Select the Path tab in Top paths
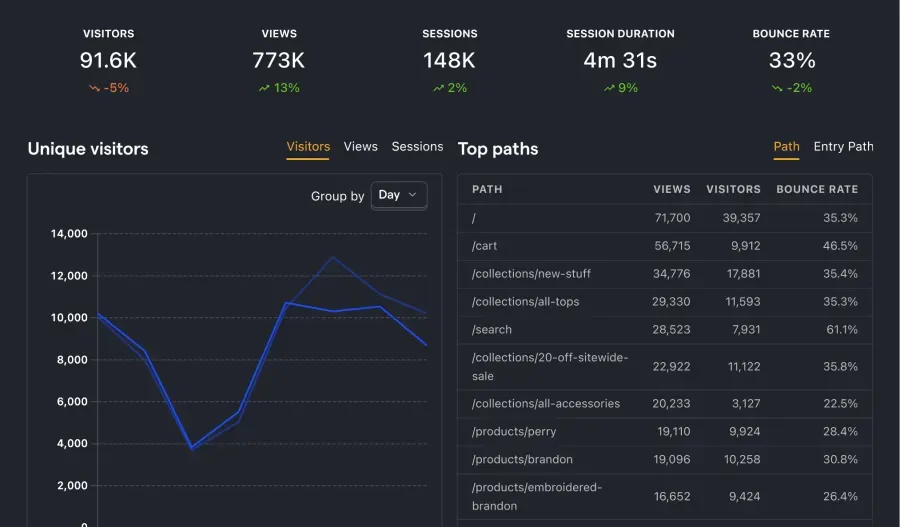Viewport: 900px width, 527px height. (x=786, y=146)
